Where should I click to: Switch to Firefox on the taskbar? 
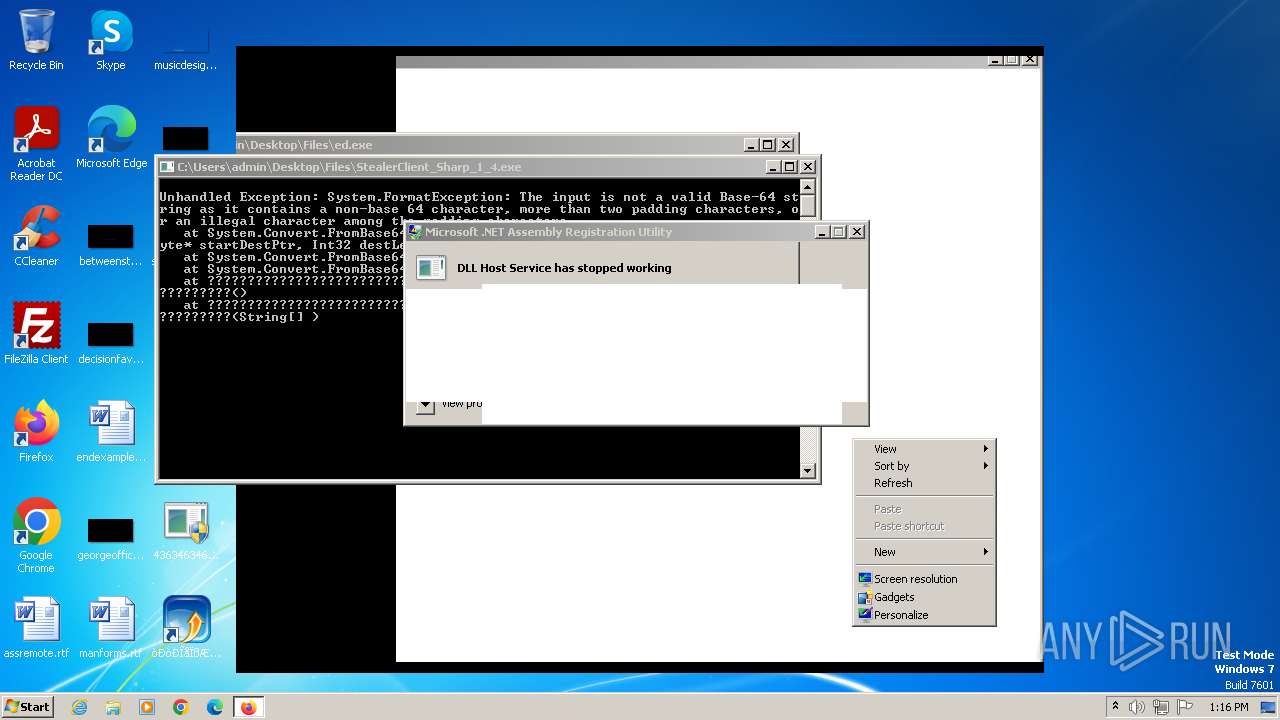coord(249,707)
